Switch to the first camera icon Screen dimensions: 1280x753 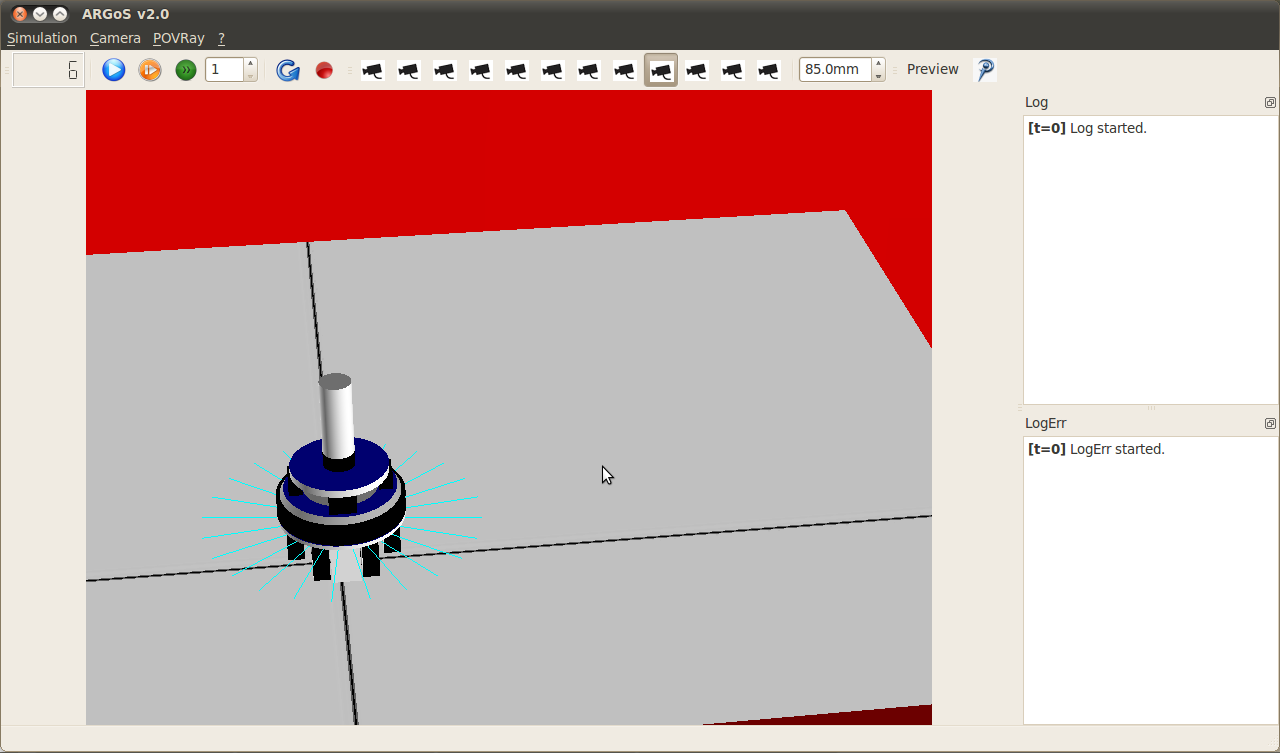pos(373,70)
